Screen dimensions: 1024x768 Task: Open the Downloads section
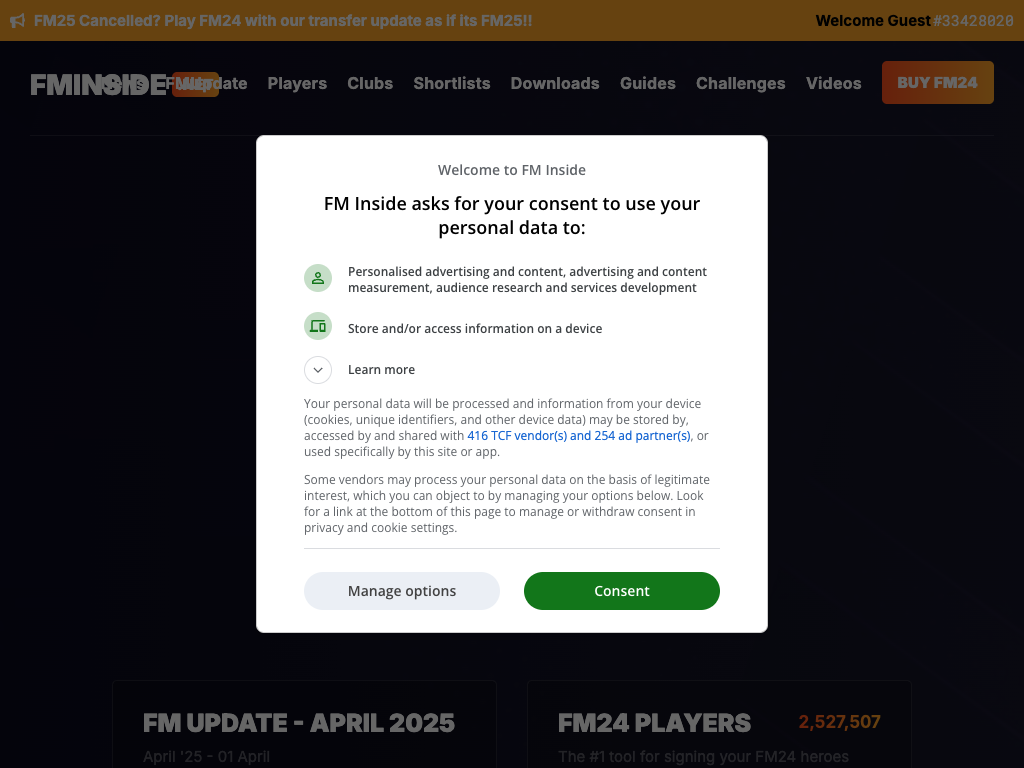(x=555, y=83)
